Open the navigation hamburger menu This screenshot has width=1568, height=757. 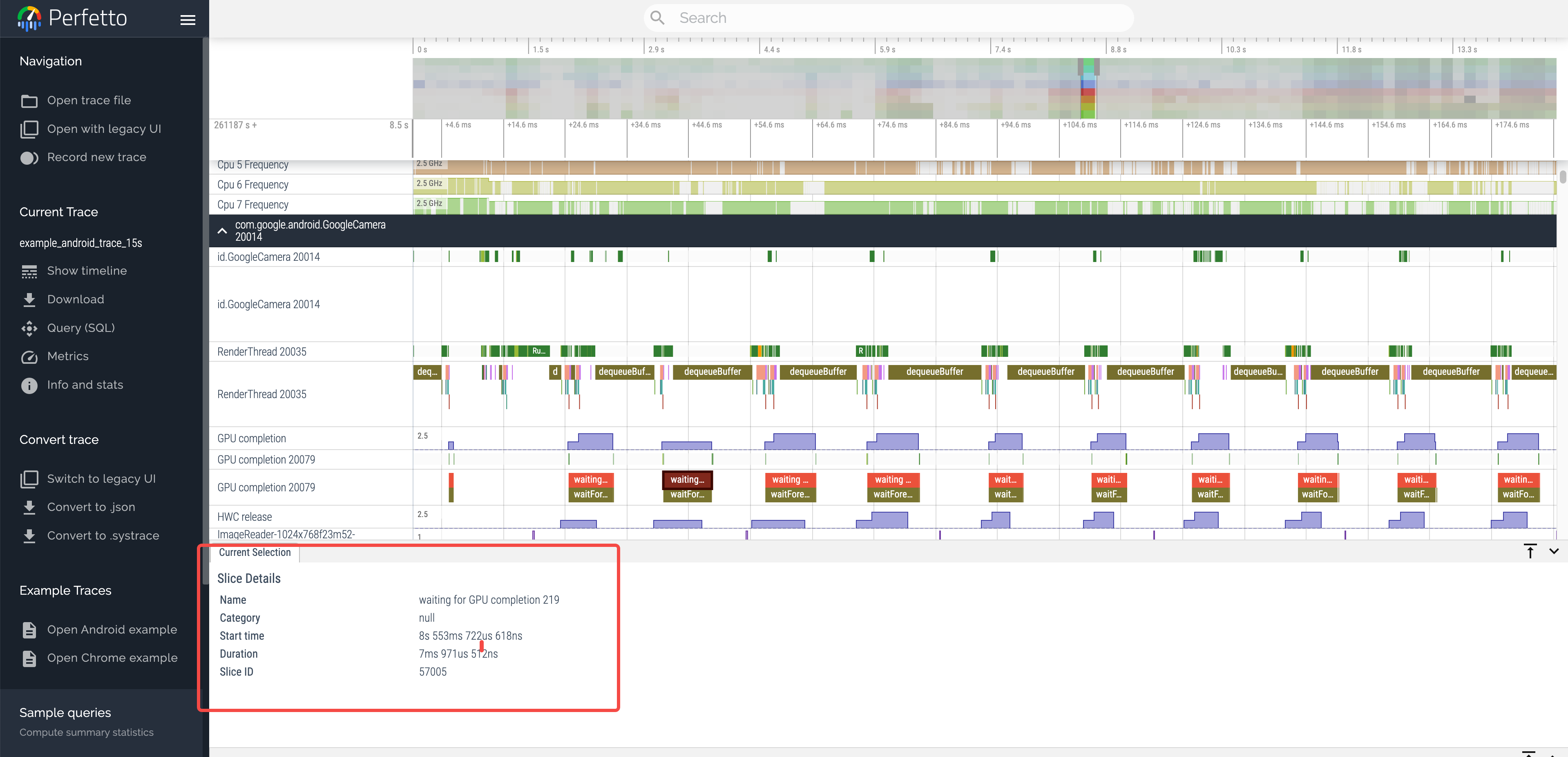pos(188,19)
